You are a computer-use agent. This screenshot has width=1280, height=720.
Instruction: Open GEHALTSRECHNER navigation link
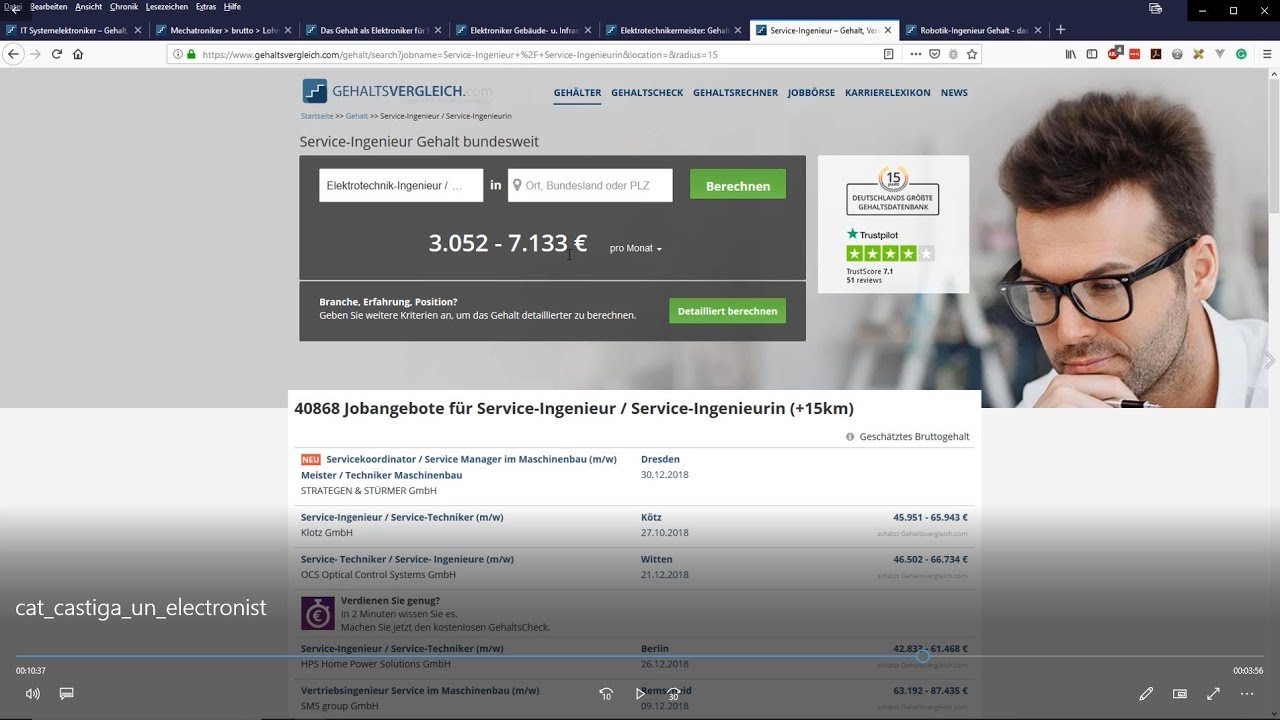coord(735,93)
